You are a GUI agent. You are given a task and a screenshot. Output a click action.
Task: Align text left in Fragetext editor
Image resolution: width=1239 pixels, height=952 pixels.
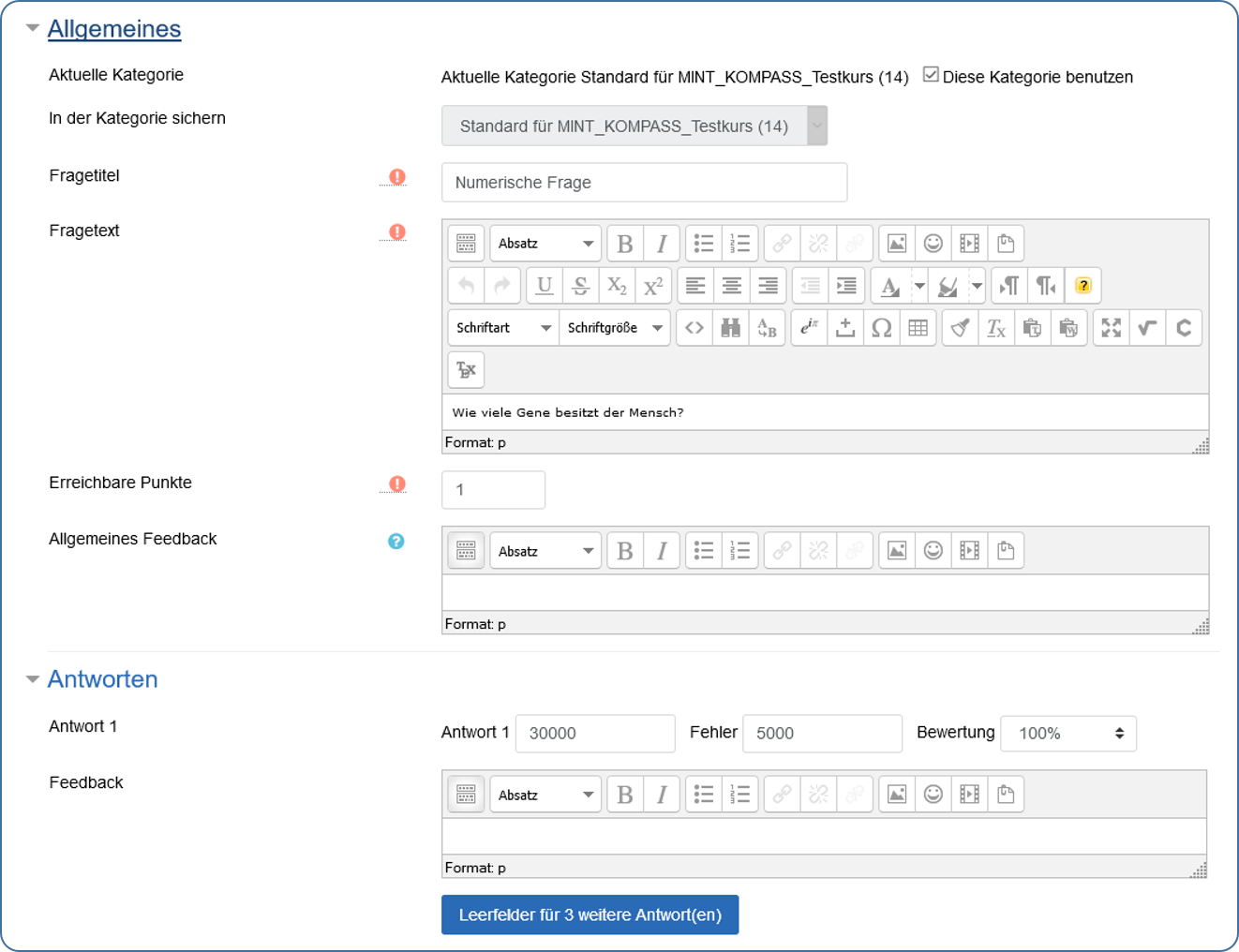click(x=695, y=286)
